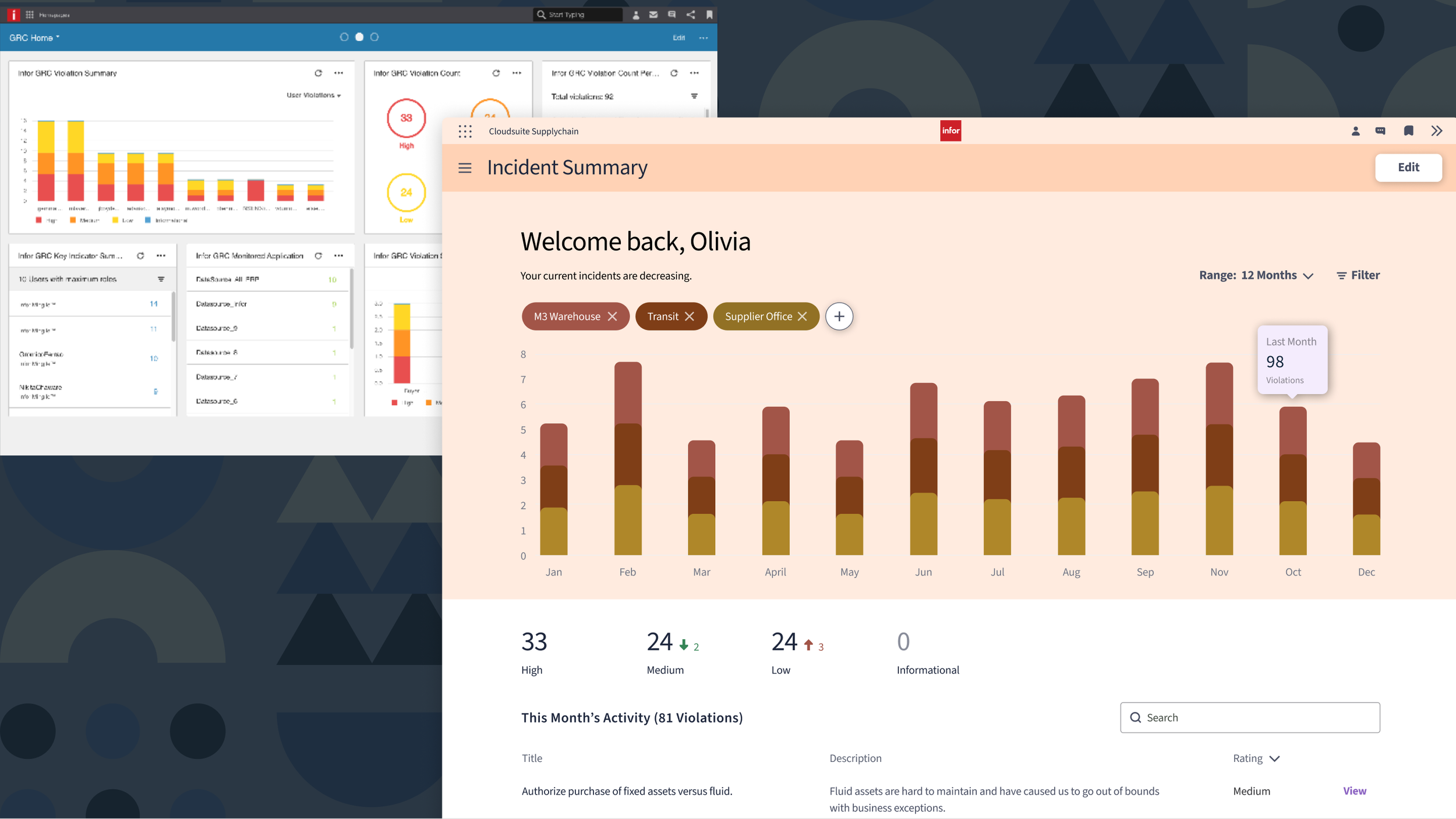Click share icon in GRC top bar
The width and height of the screenshot is (1456, 819).
(x=690, y=15)
